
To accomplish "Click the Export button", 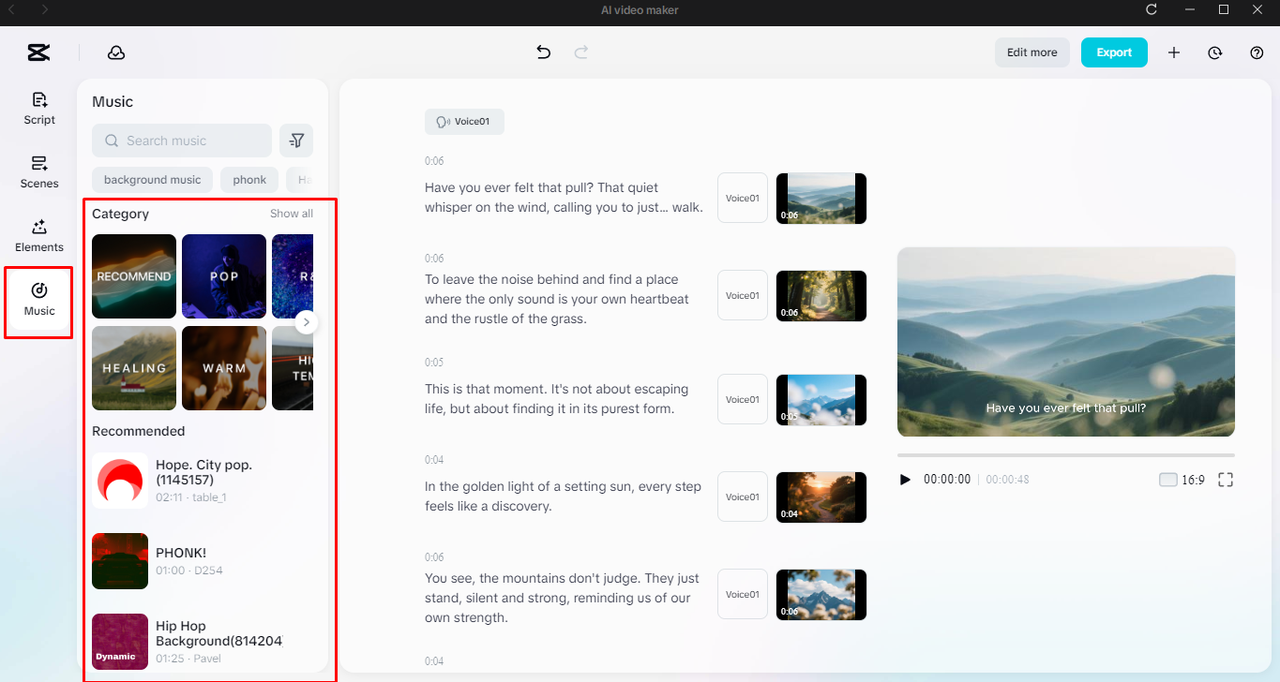I will [1114, 52].
